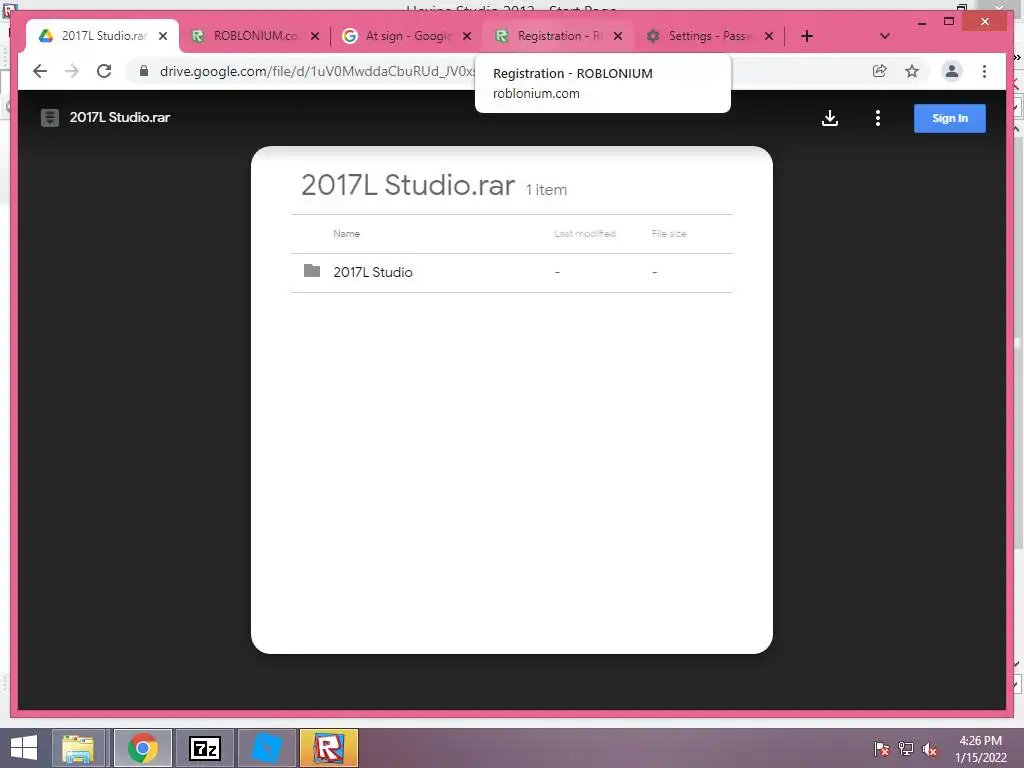Open the At sign - Google tab
Screen dimensions: 1024x768
click(x=407, y=36)
